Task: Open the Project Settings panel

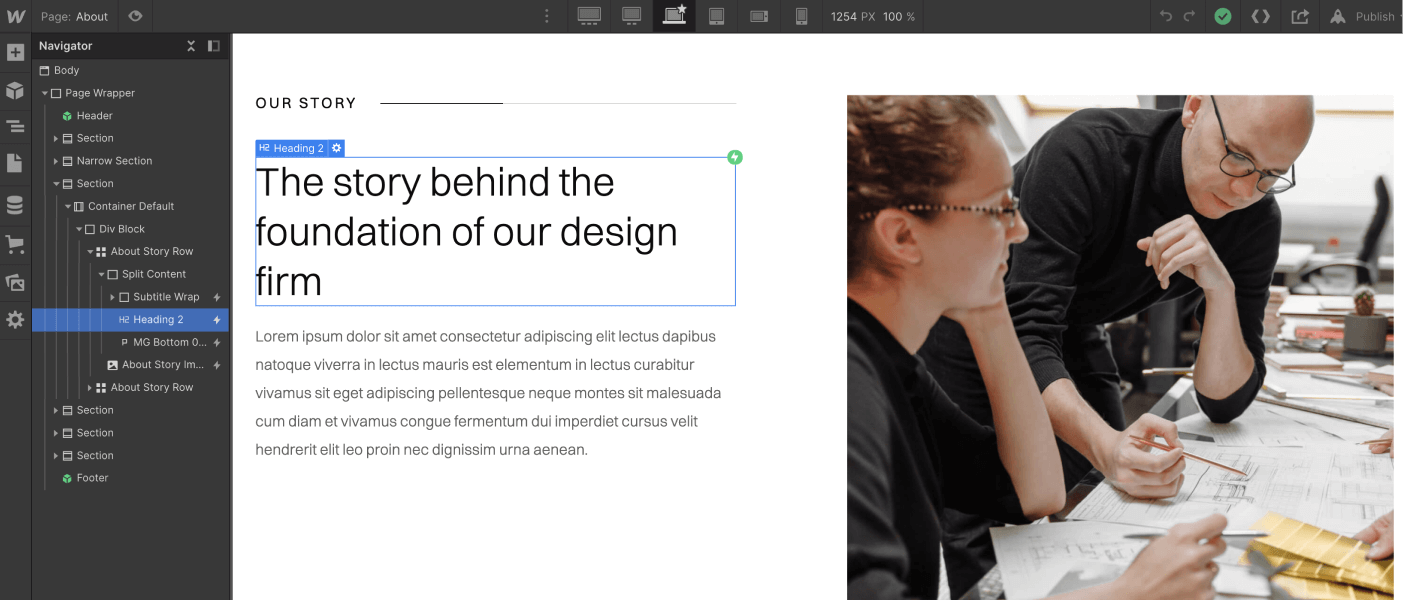Action: [15, 319]
